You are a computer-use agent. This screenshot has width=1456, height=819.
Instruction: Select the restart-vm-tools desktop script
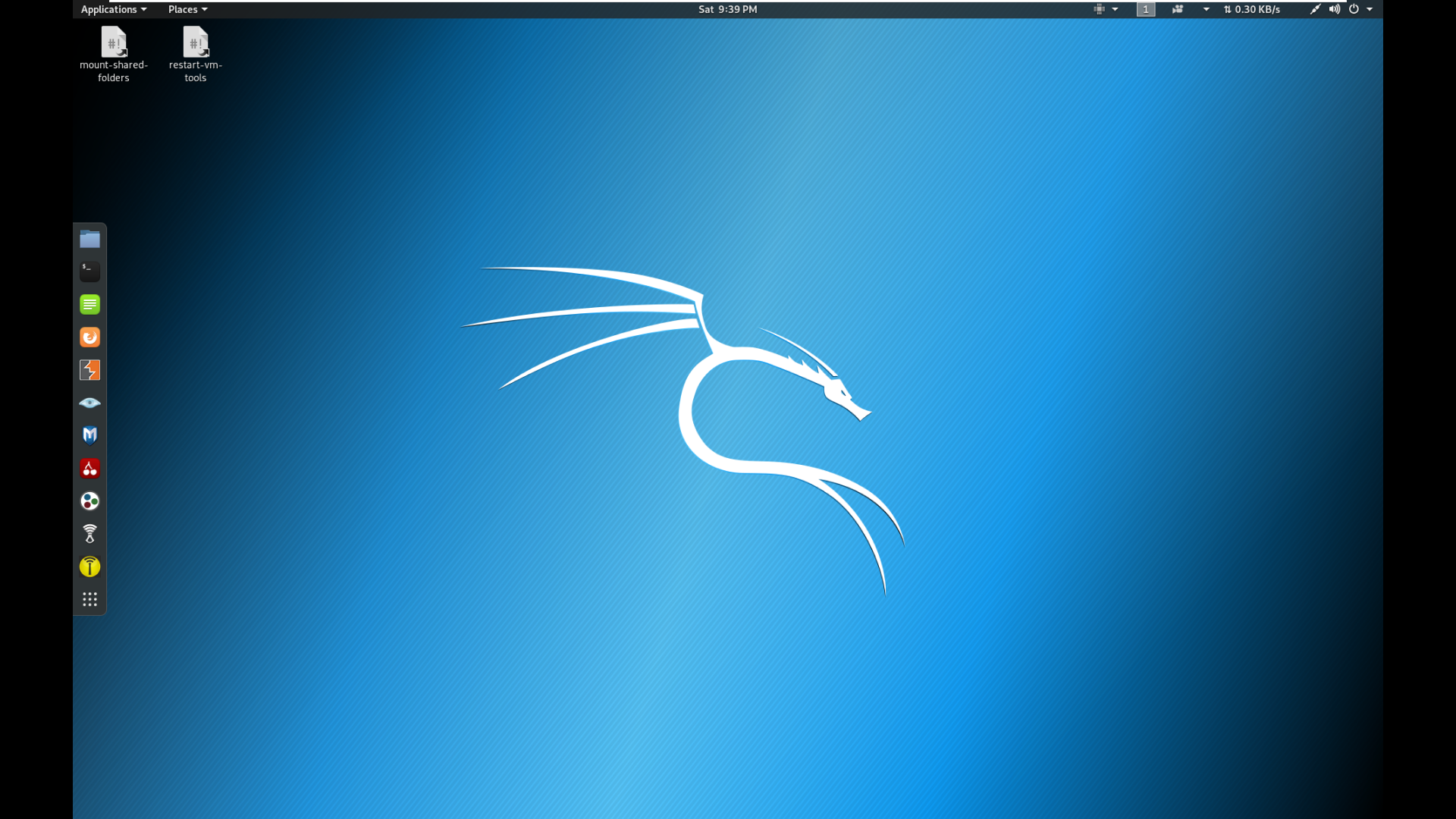pos(196,55)
